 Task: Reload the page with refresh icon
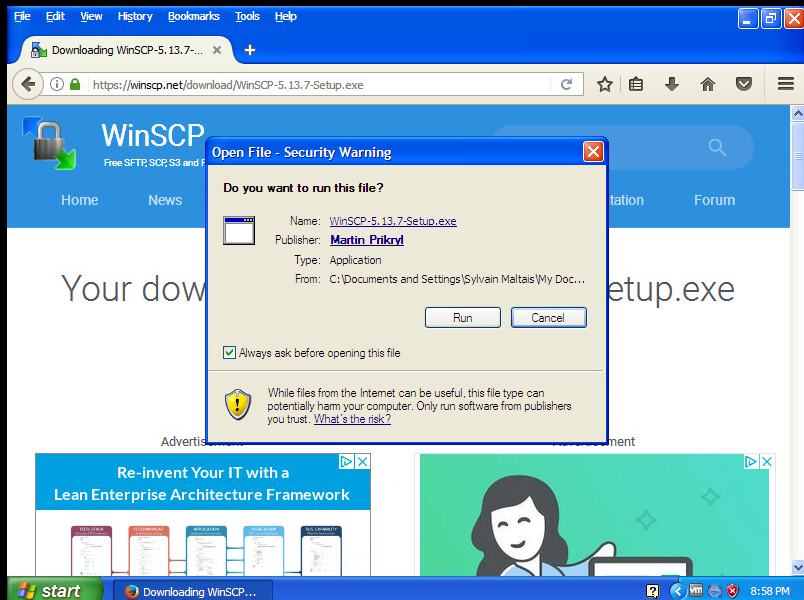[x=566, y=84]
